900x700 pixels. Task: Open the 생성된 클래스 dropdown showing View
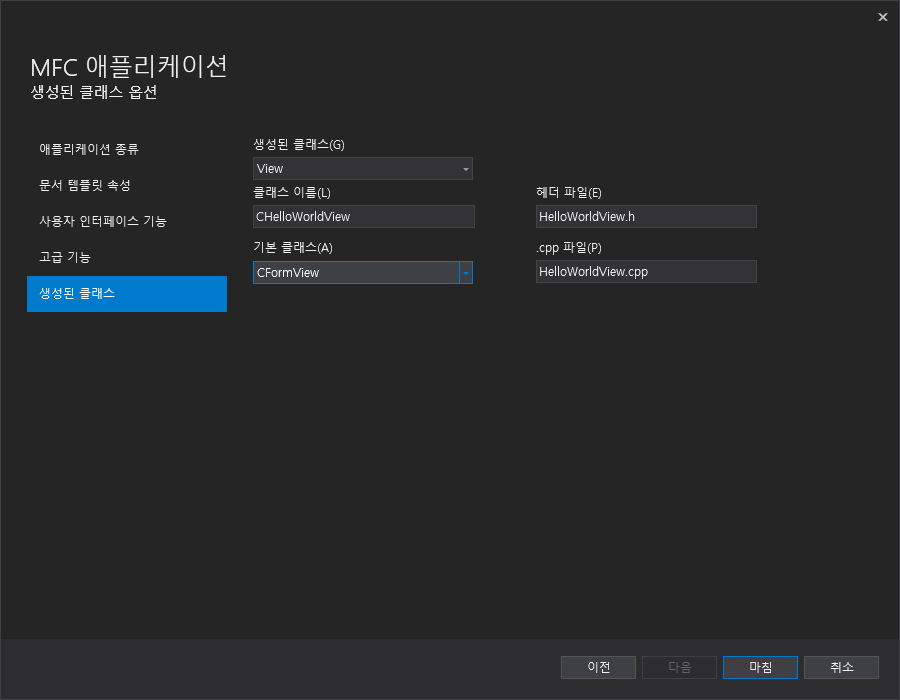click(x=363, y=169)
